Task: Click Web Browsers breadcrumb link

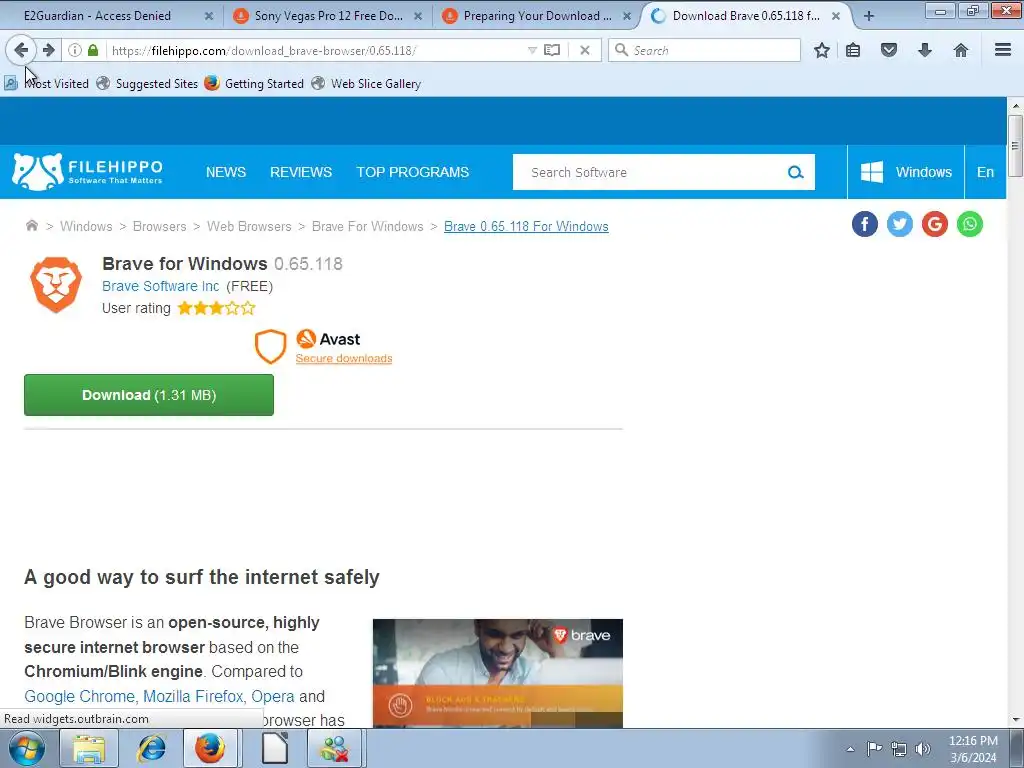Action: pos(249,227)
